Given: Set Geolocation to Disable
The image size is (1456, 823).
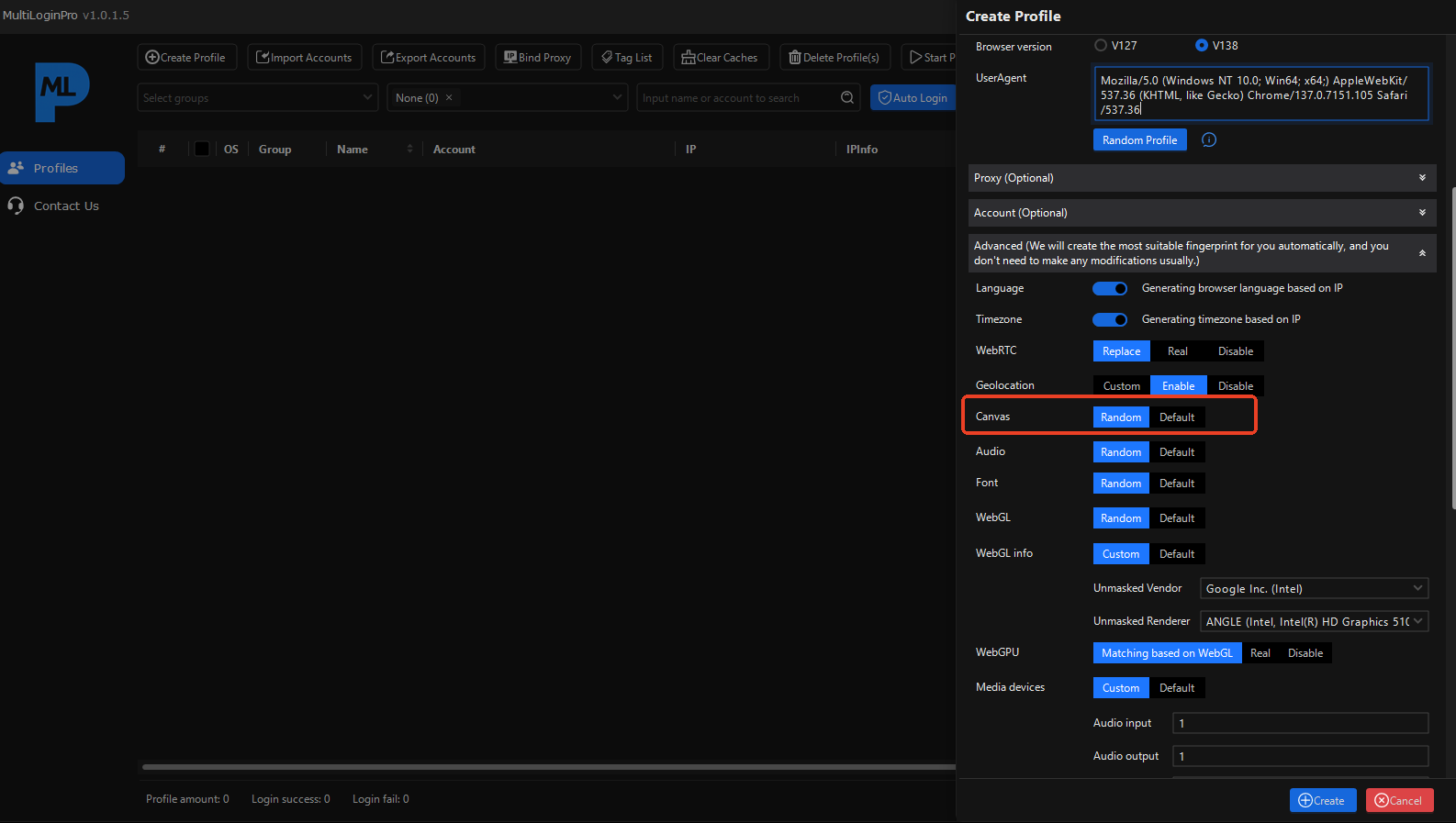Looking at the screenshot, I should [1236, 385].
